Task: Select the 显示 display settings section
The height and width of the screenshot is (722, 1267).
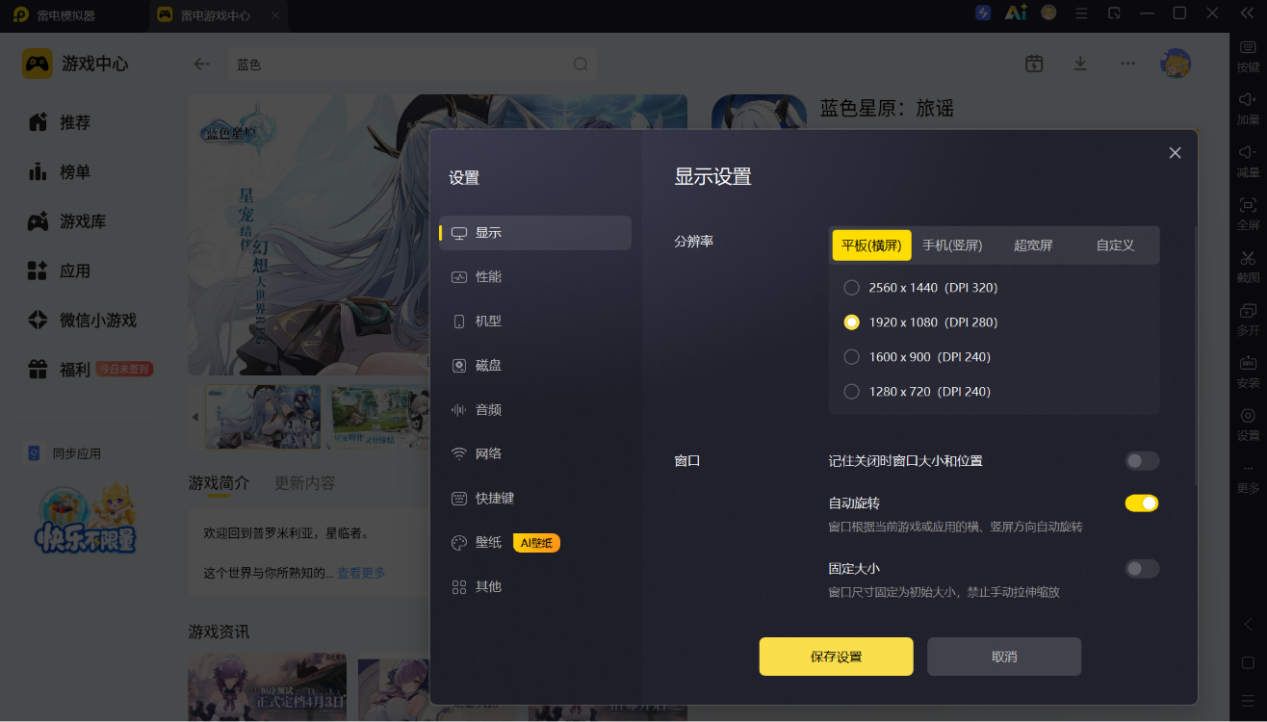Action: click(535, 233)
